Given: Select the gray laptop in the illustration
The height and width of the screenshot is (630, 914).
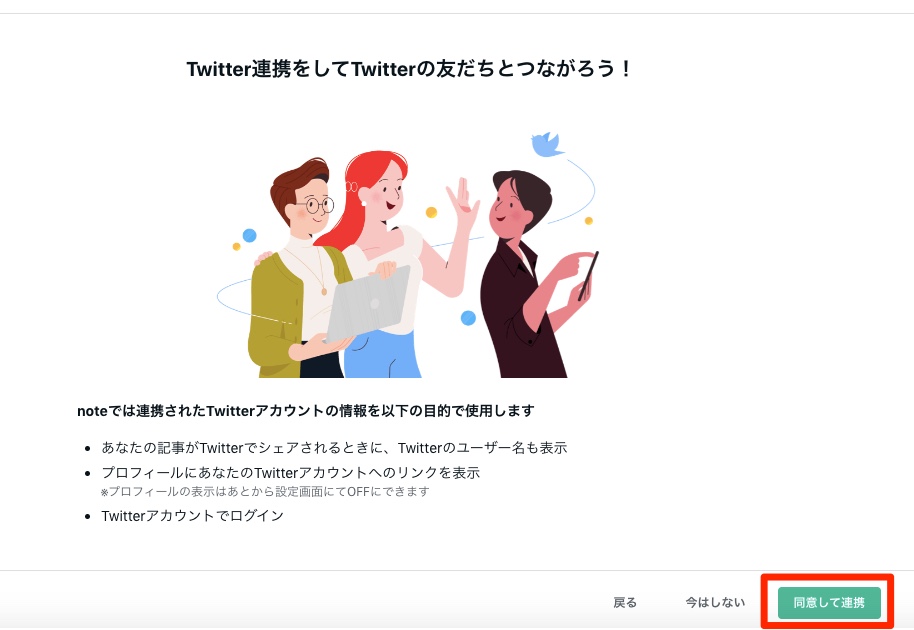Looking at the screenshot, I should [368, 305].
